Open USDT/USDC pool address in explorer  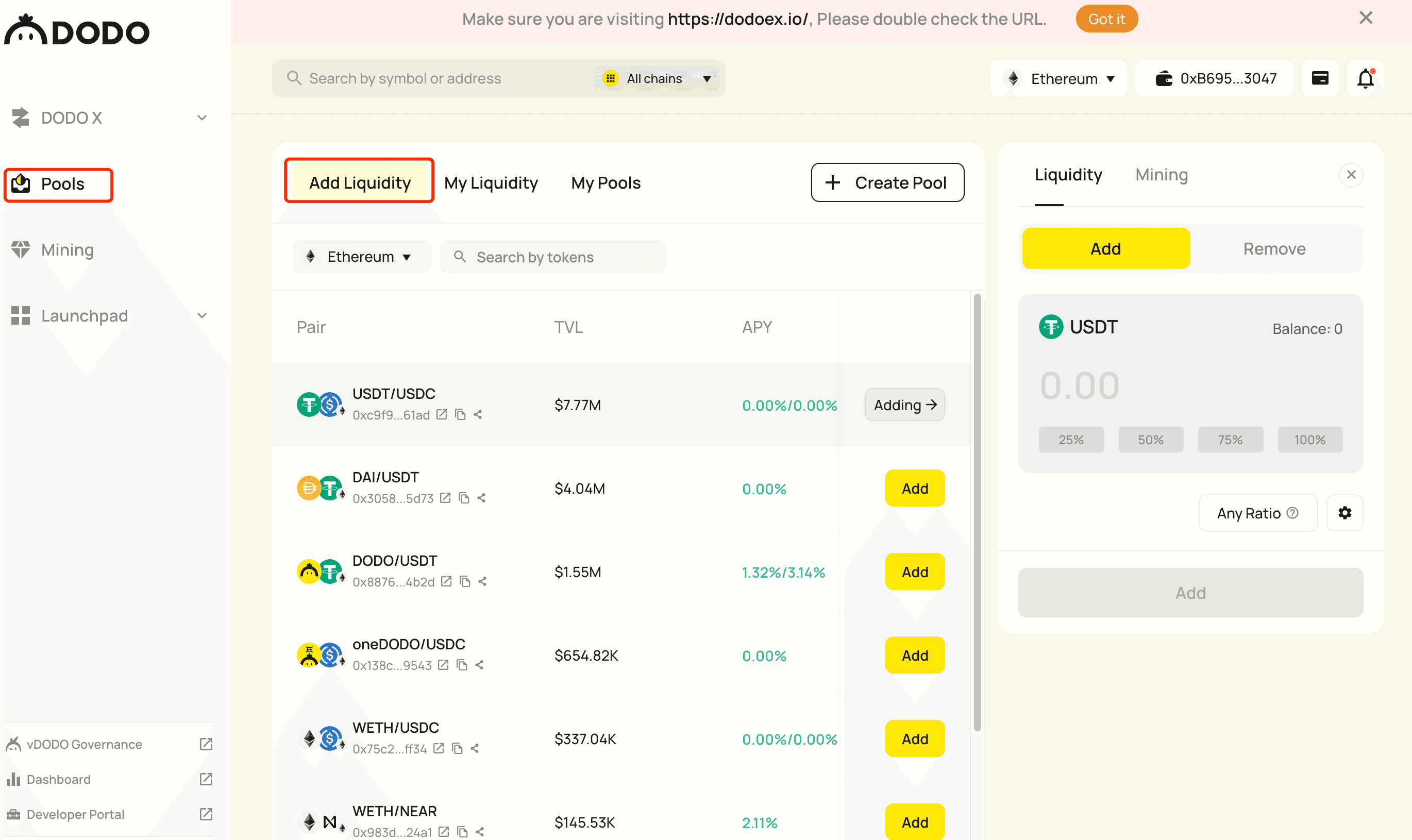[442, 415]
